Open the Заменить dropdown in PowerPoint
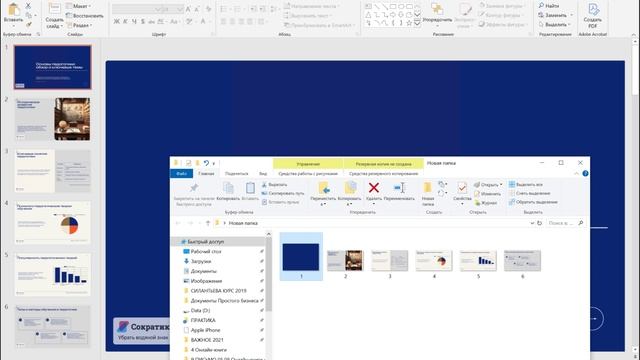The image size is (640, 360). coord(556,15)
